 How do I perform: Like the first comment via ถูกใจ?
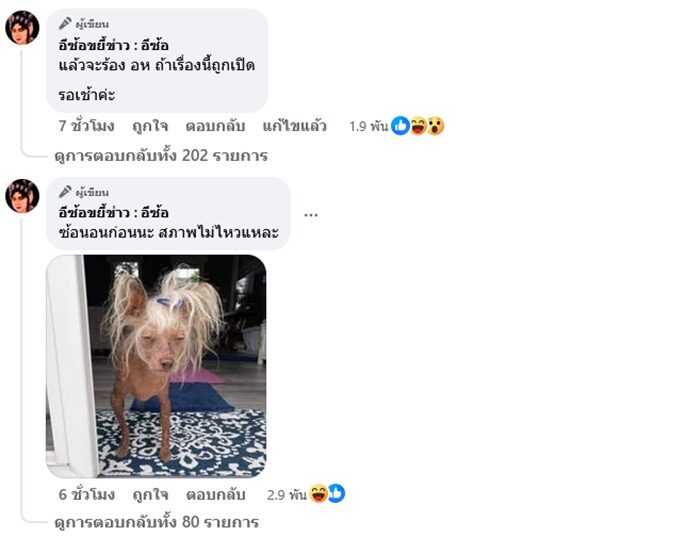click(x=150, y=126)
